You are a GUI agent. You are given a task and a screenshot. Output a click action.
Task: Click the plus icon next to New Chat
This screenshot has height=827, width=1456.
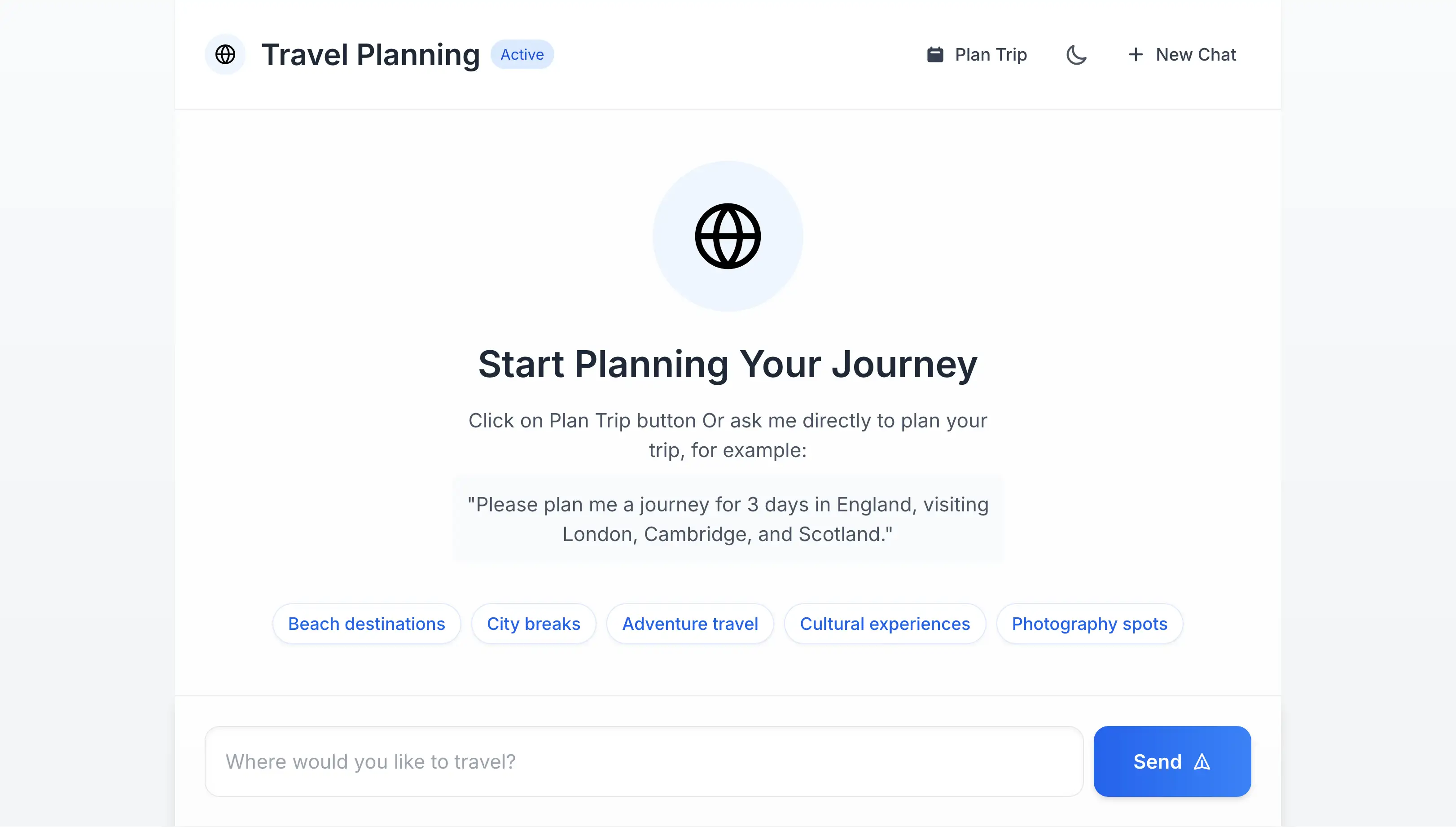1135,54
